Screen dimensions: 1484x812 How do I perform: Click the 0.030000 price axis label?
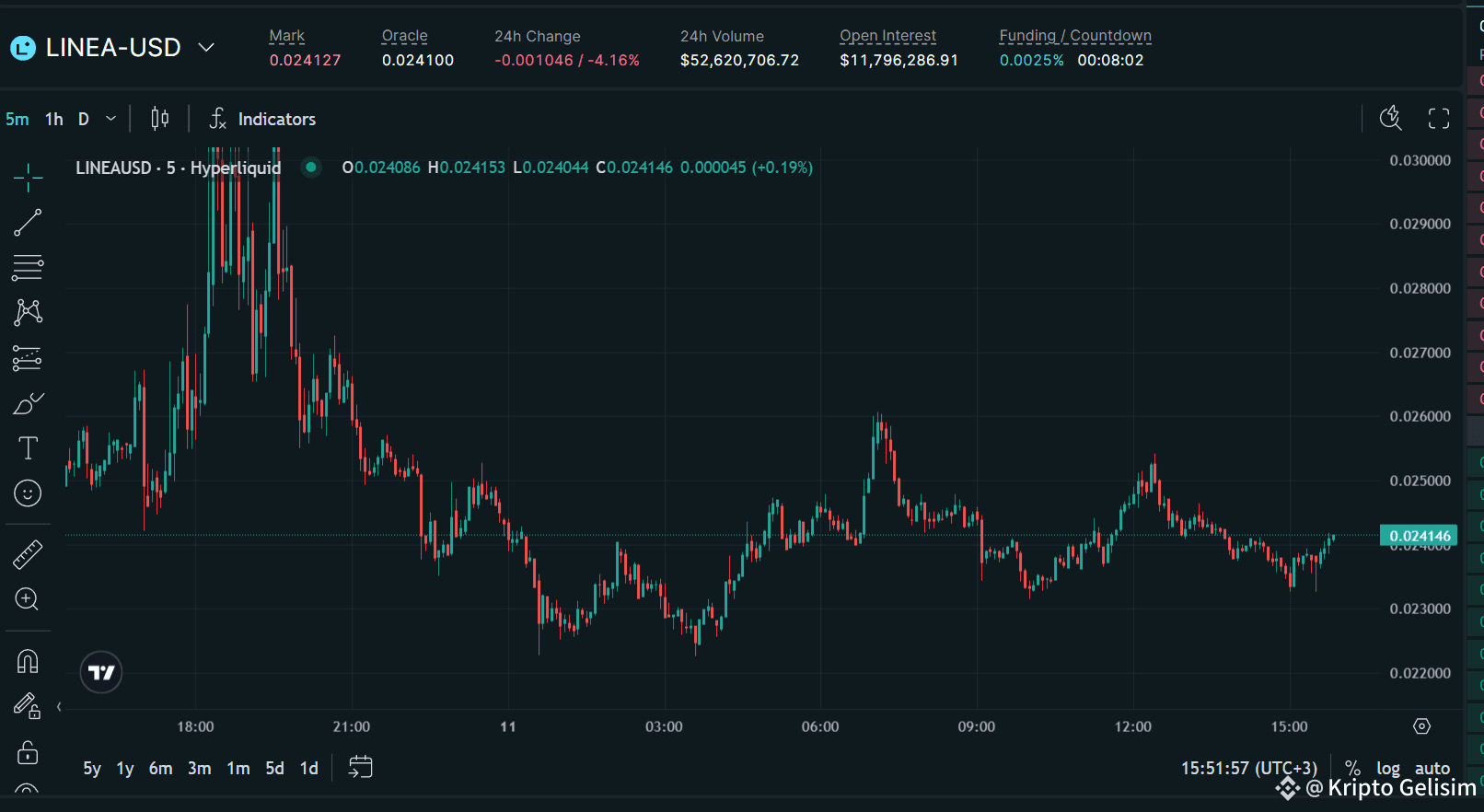pyautogui.click(x=1420, y=160)
